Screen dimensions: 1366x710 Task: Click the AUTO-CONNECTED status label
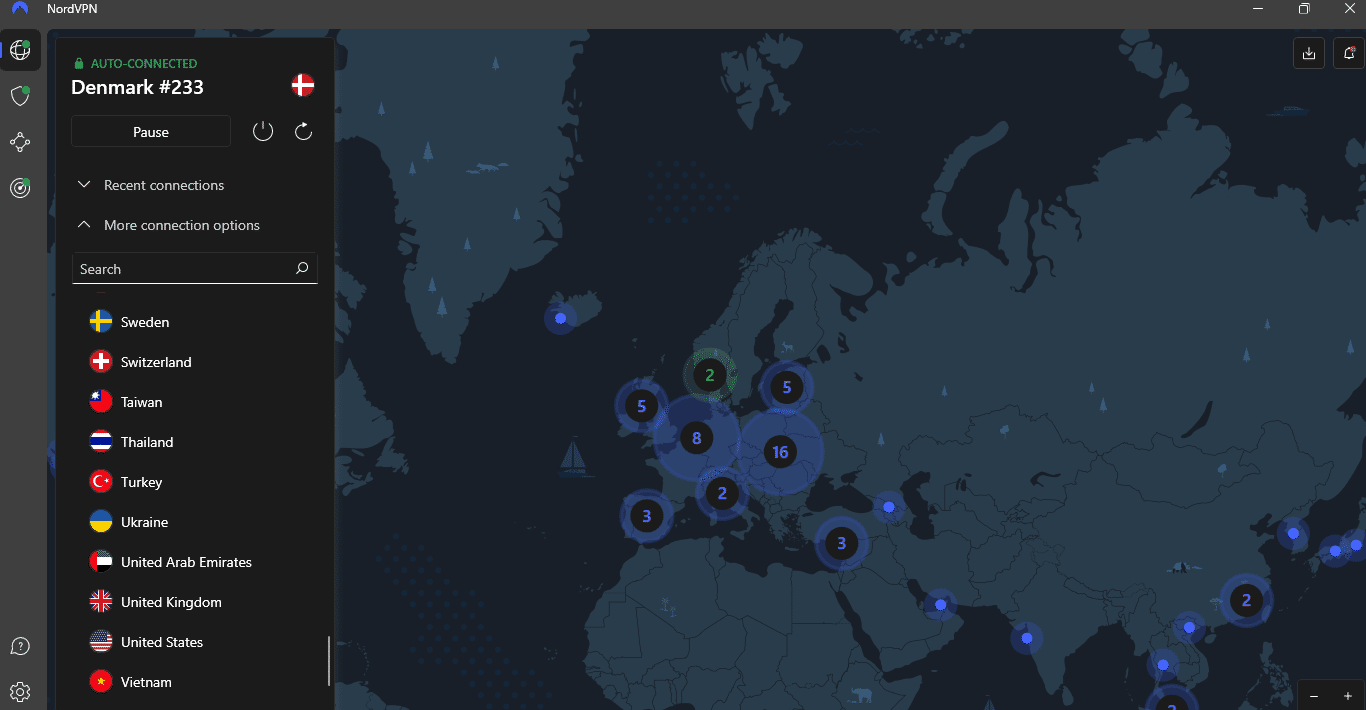pyautogui.click(x=144, y=63)
